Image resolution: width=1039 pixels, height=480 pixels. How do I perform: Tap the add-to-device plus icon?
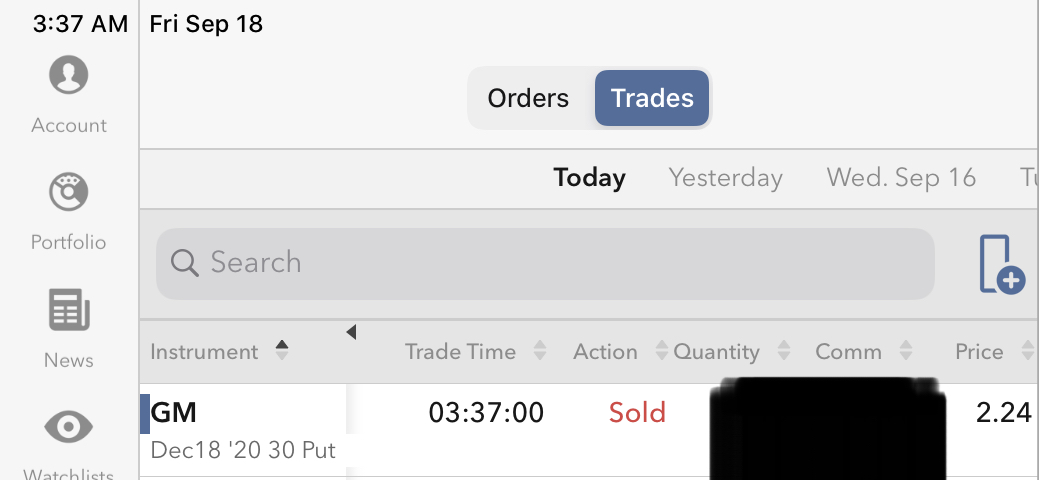(x=1001, y=265)
